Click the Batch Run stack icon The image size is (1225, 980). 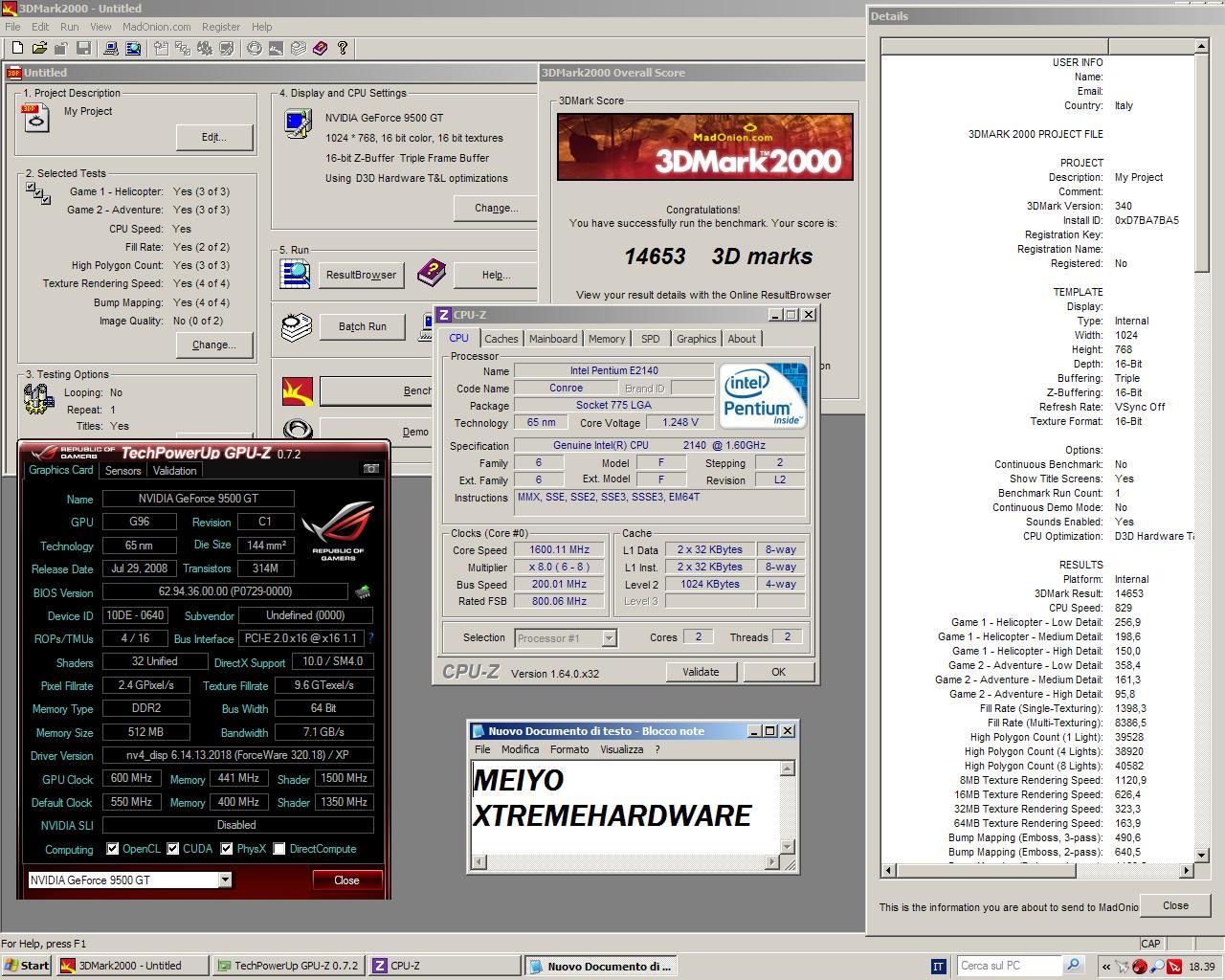click(297, 326)
